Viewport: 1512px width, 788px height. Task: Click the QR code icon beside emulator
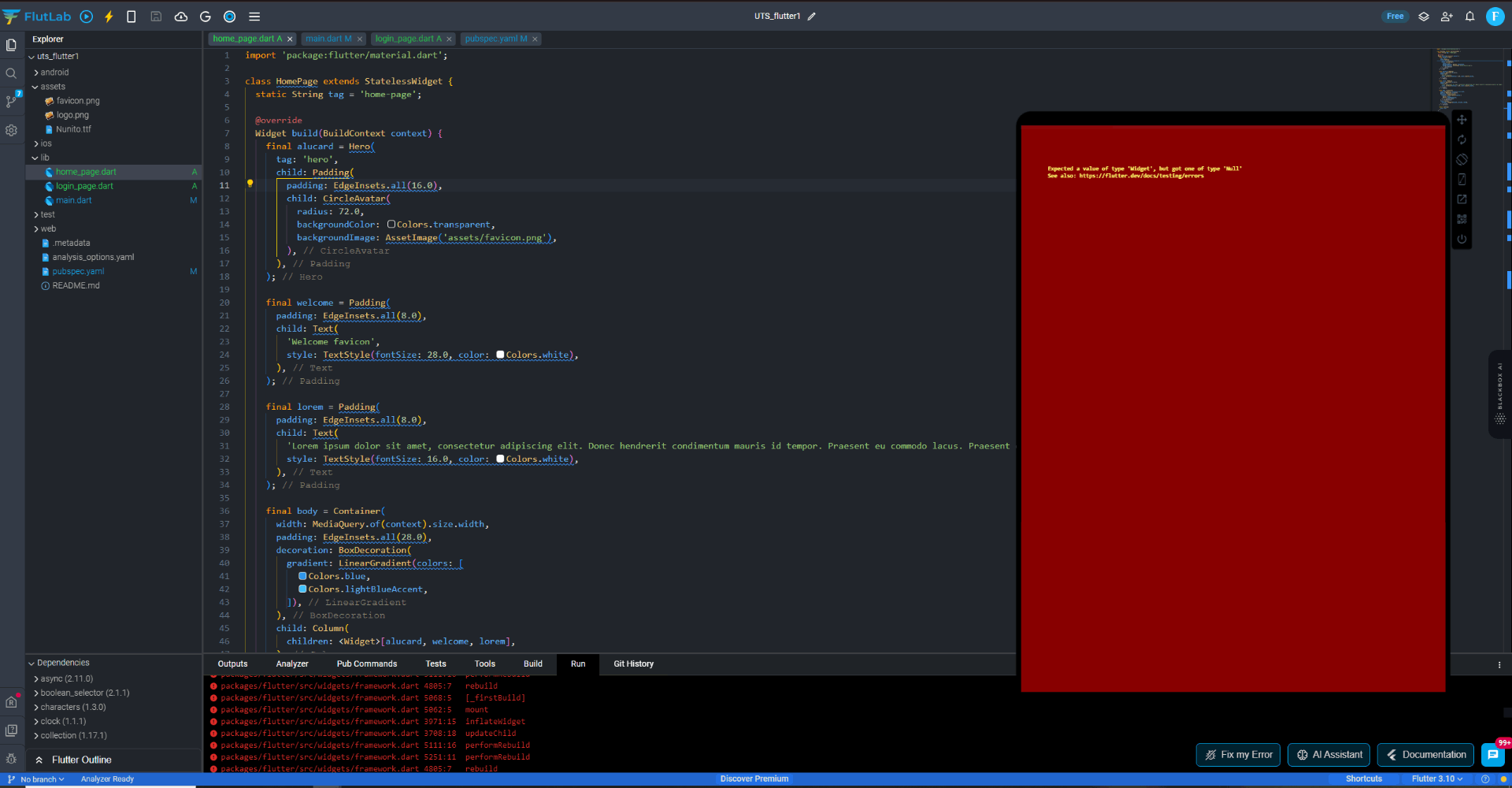click(1462, 219)
